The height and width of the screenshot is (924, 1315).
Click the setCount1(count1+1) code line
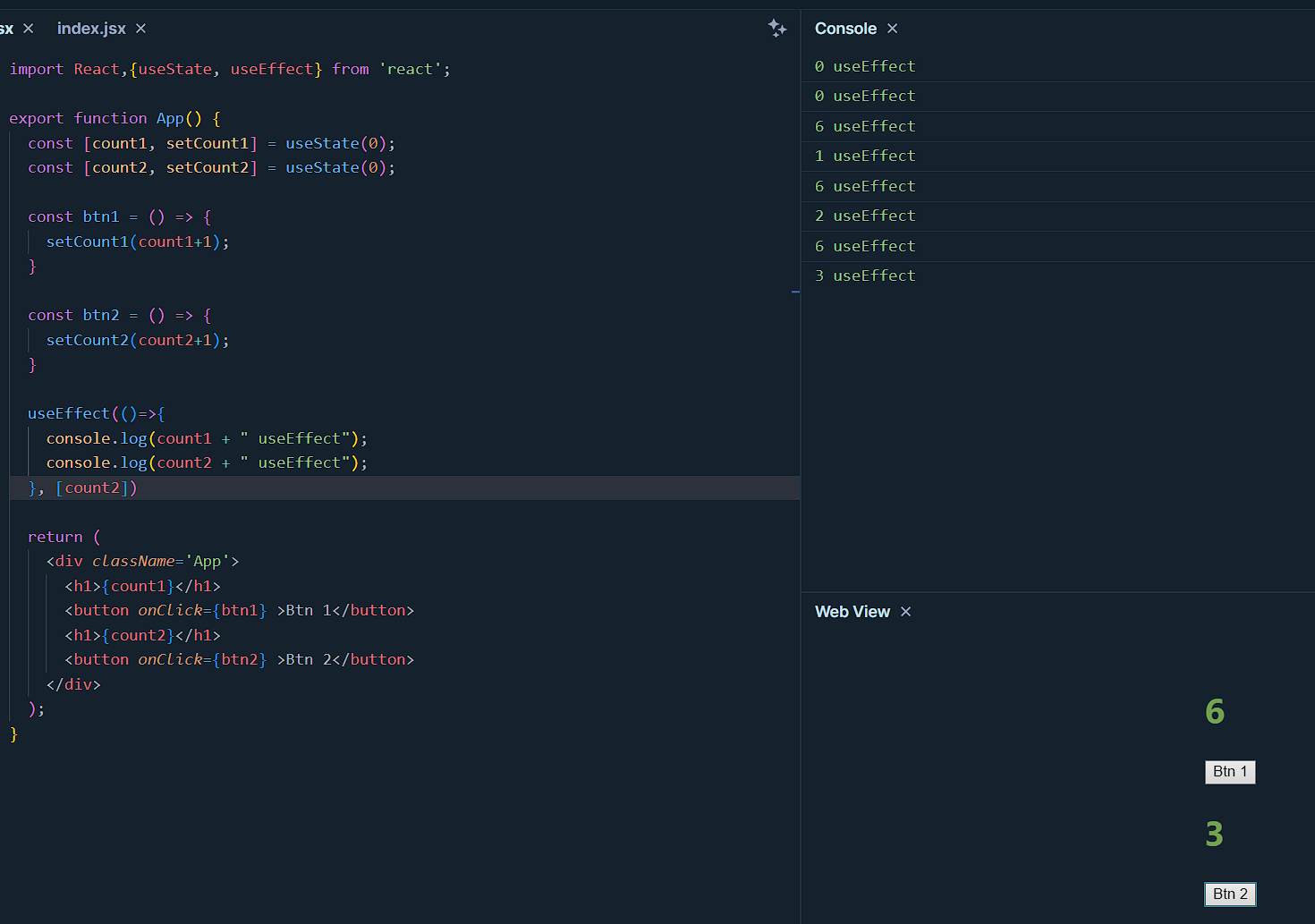138,242
